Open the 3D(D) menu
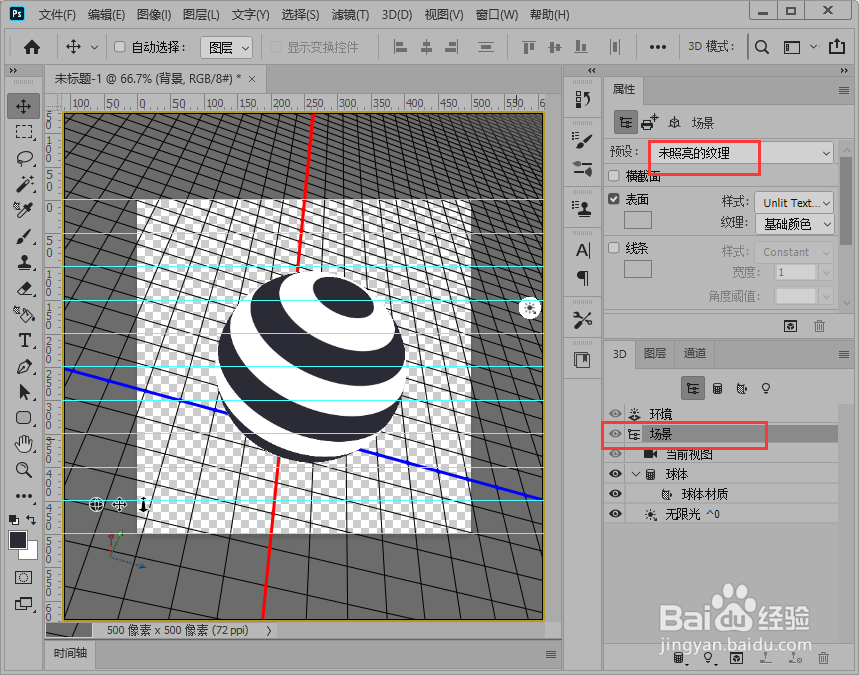859x675 pixels. coord(397,15)
